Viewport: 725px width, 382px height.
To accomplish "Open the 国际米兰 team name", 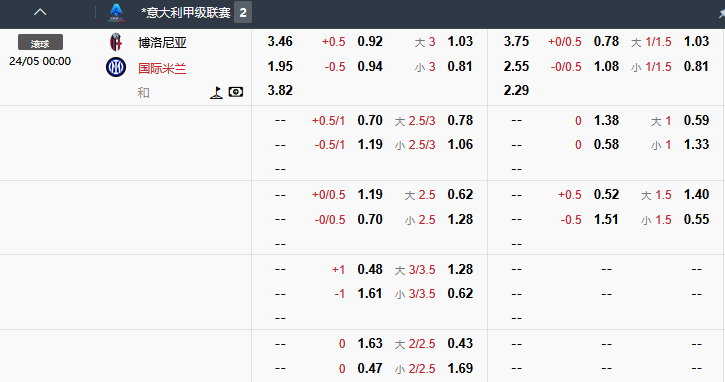I will click(x=162, y=68).
